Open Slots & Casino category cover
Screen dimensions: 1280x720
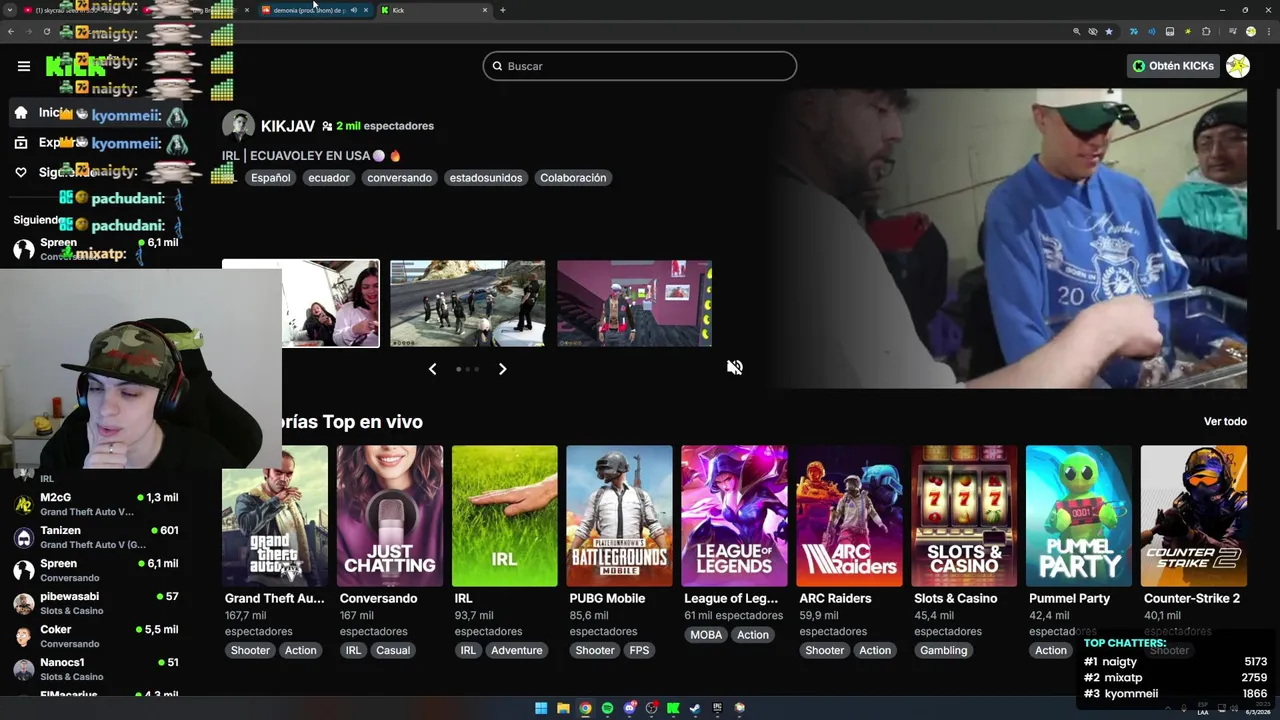point(964,516)
